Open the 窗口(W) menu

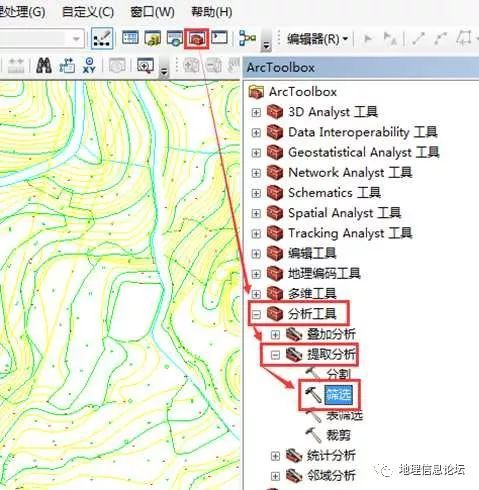(152, 12)
